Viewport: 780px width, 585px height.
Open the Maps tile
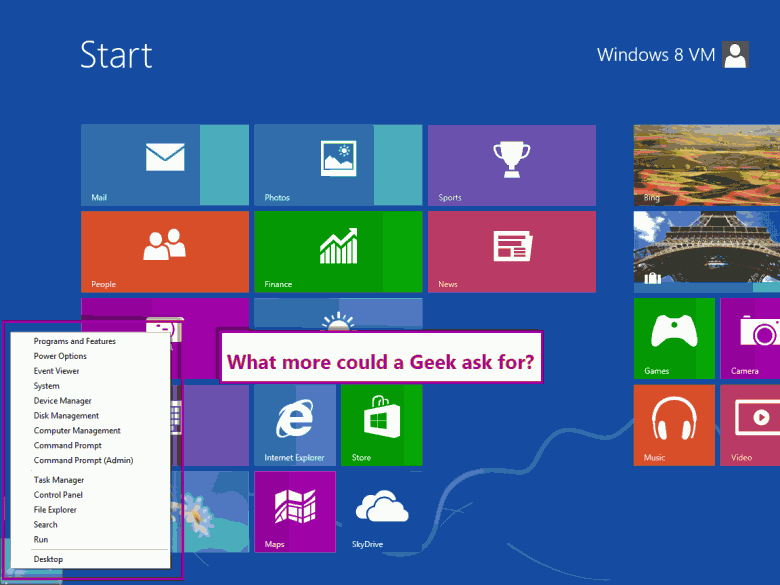pos(295,512)
